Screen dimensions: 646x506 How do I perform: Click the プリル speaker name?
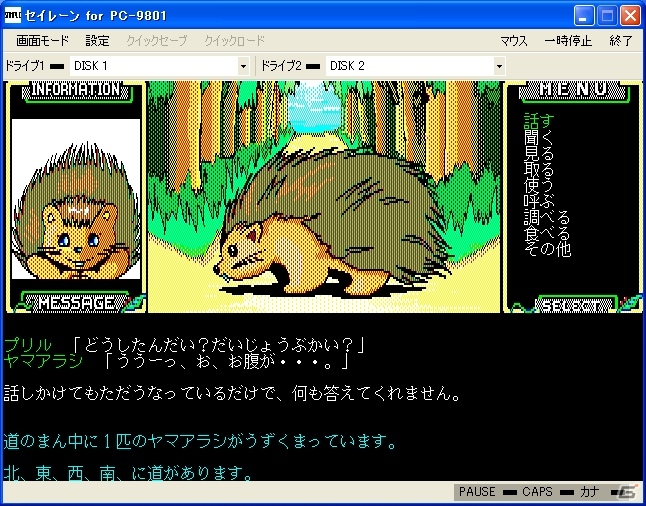[x=28, y=345]
